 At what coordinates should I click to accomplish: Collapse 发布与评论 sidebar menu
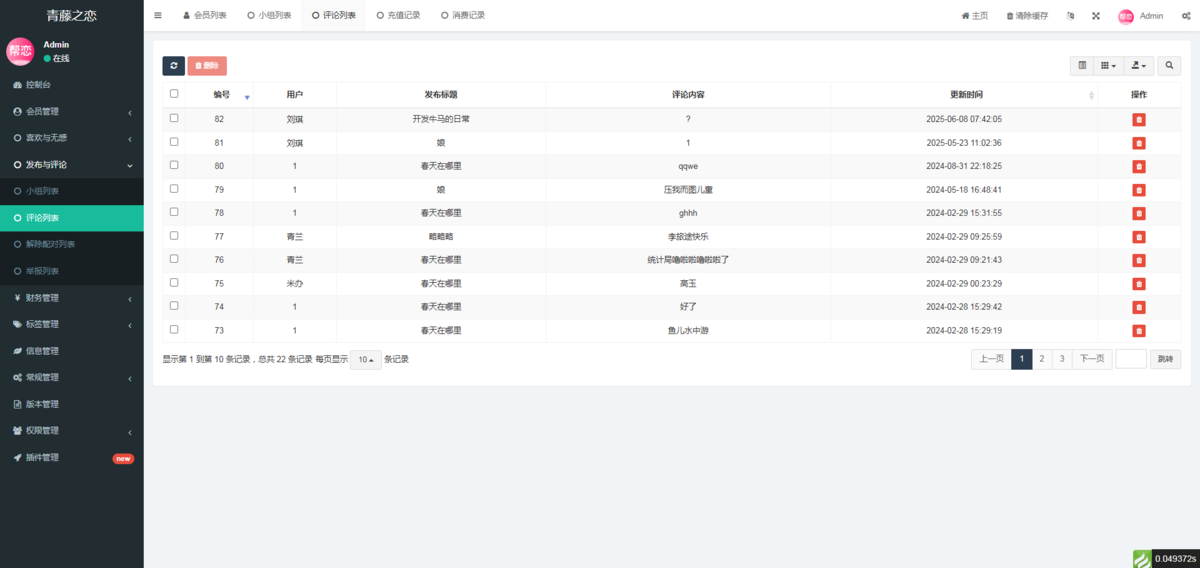(x=72, y=164)
